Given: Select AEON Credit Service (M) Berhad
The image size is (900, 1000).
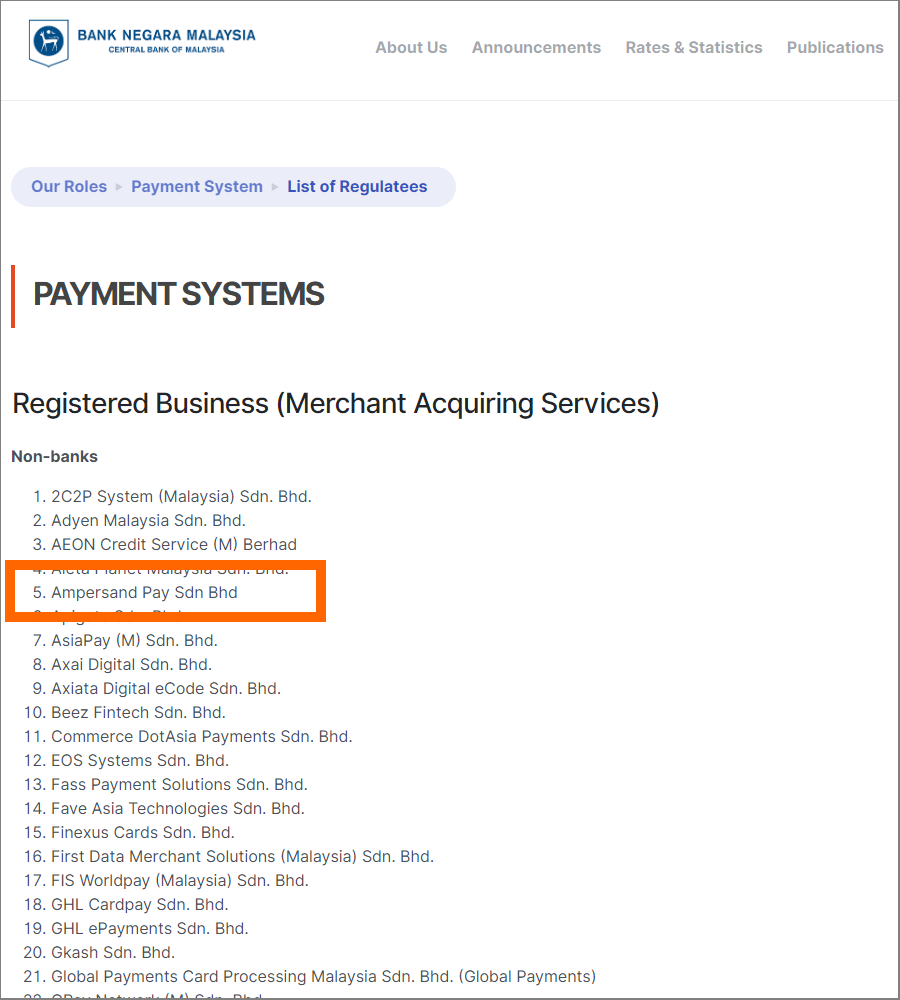Looking at the screenshot, I should pyautogui.click(x=174, y=545).
